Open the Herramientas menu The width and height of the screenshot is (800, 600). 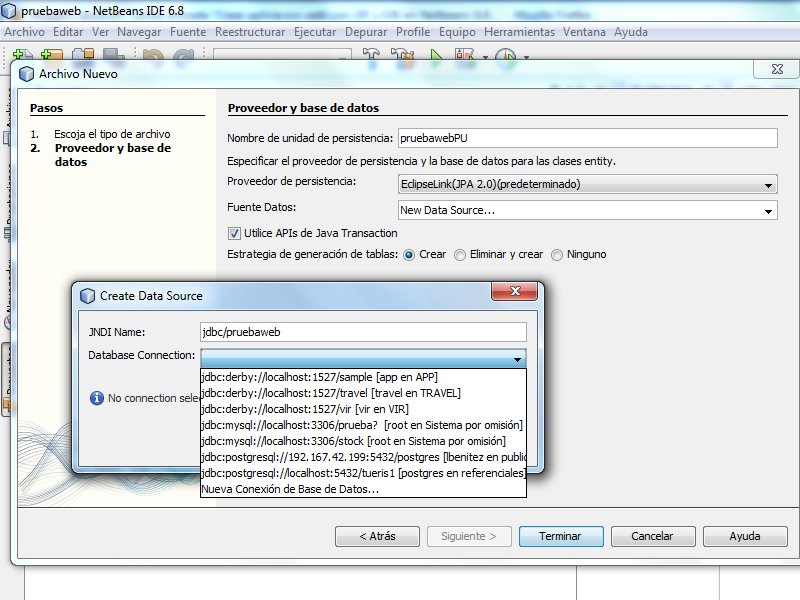point(519,32)
